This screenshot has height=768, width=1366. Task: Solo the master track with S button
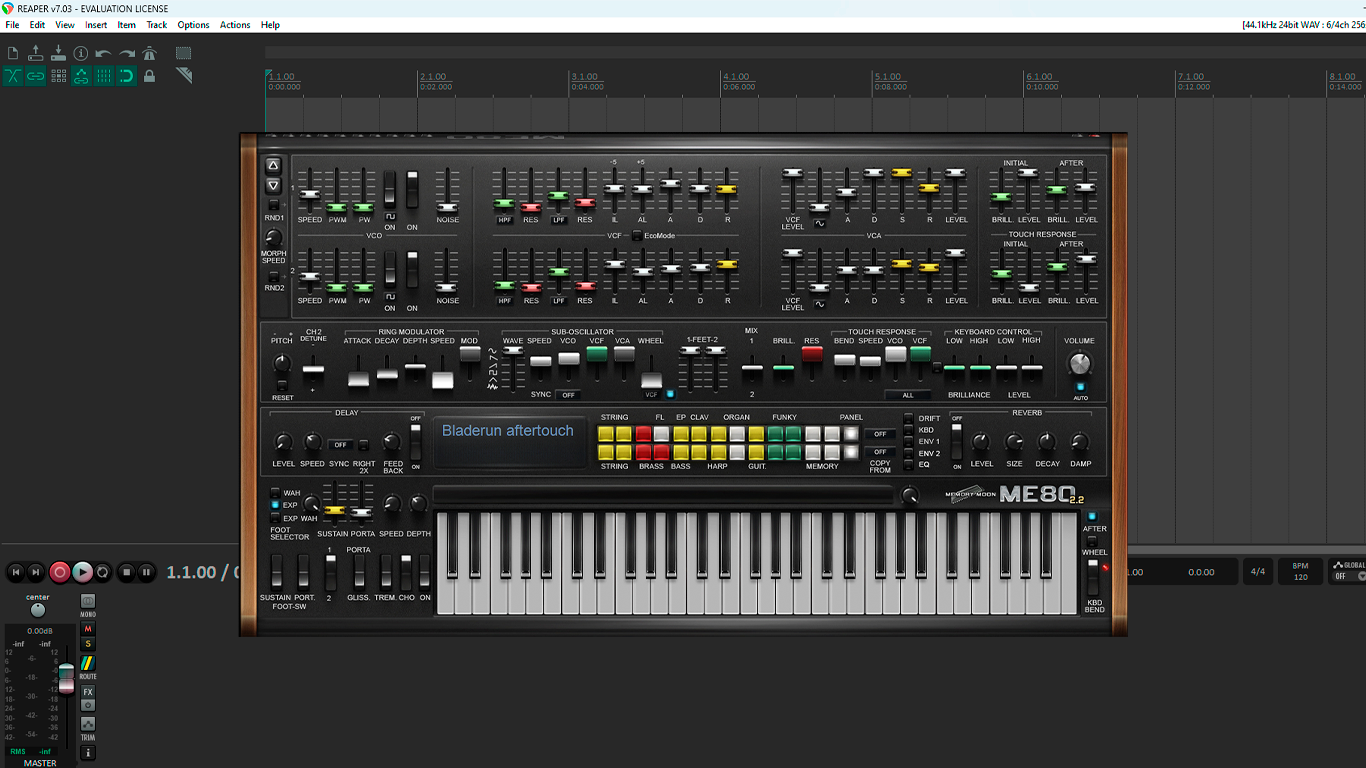pos(88,644)
